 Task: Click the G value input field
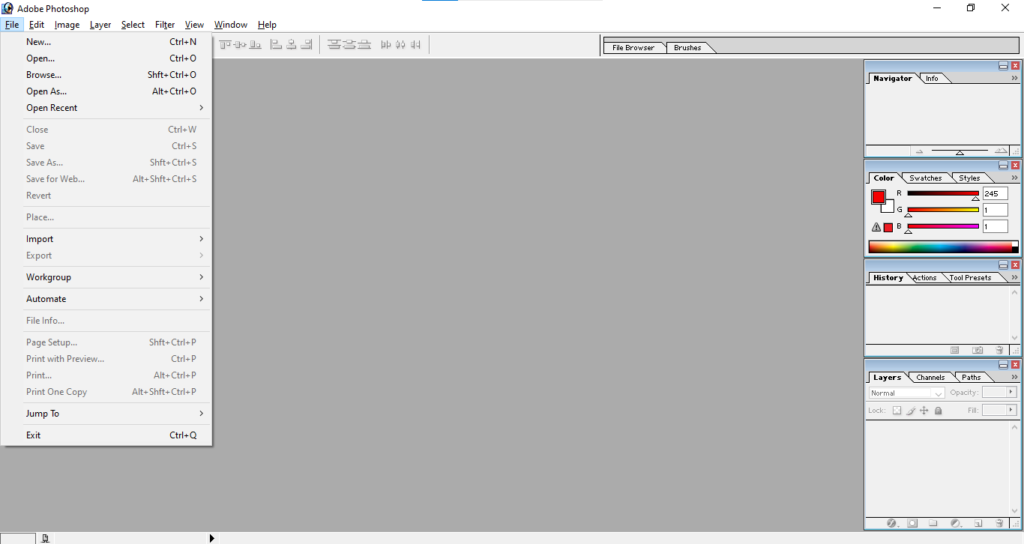tap(995, 210)
